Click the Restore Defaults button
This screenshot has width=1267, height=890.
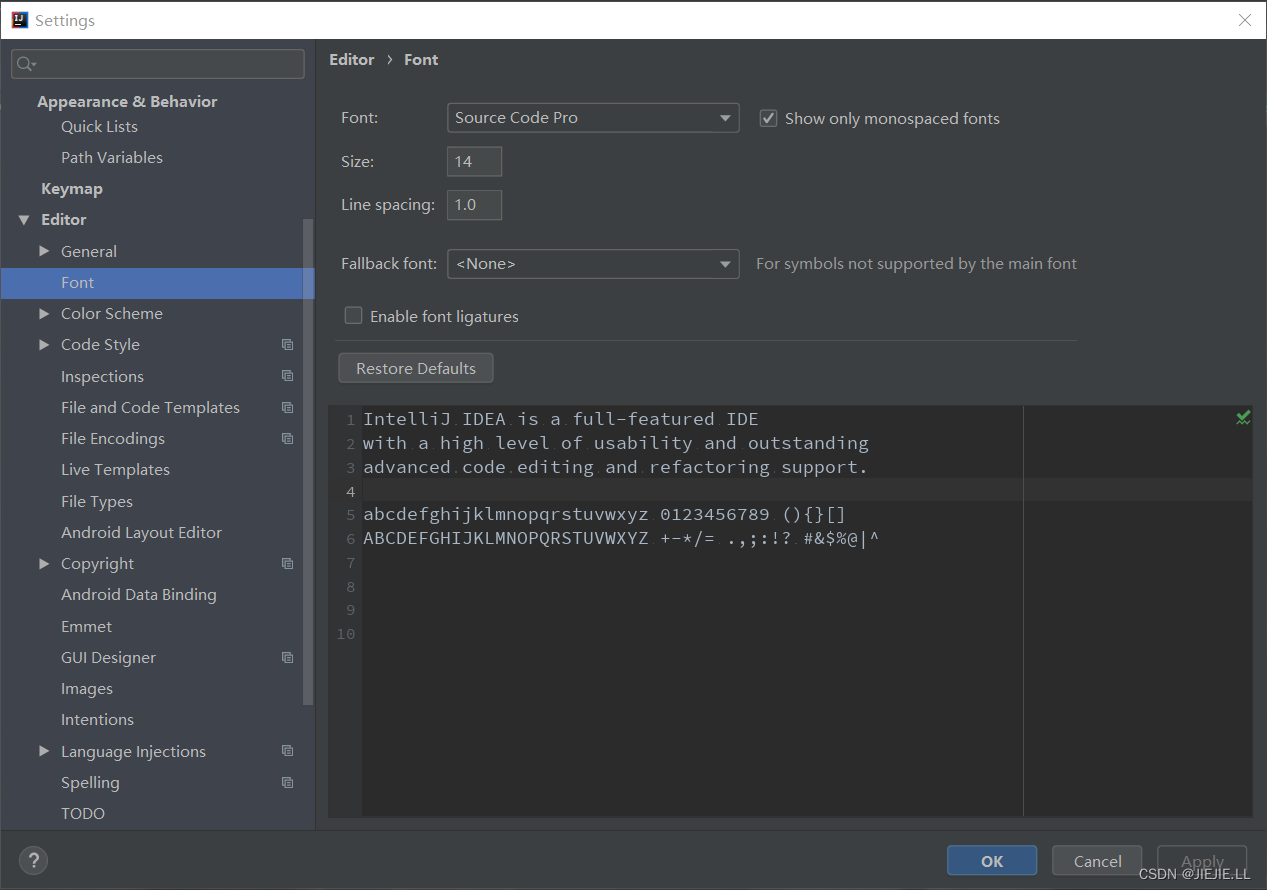tap(416, 368)
